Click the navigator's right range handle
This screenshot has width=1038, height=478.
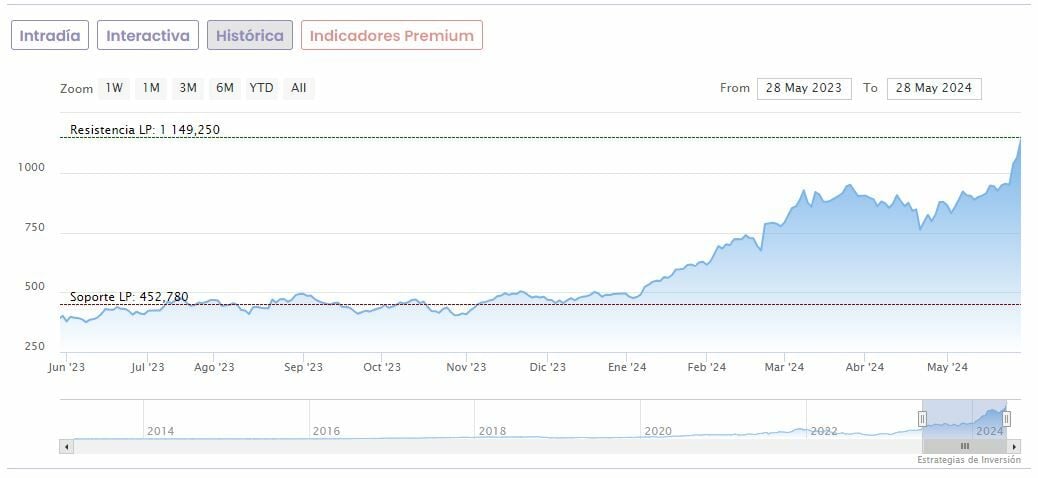click(x=1007, y=418)
